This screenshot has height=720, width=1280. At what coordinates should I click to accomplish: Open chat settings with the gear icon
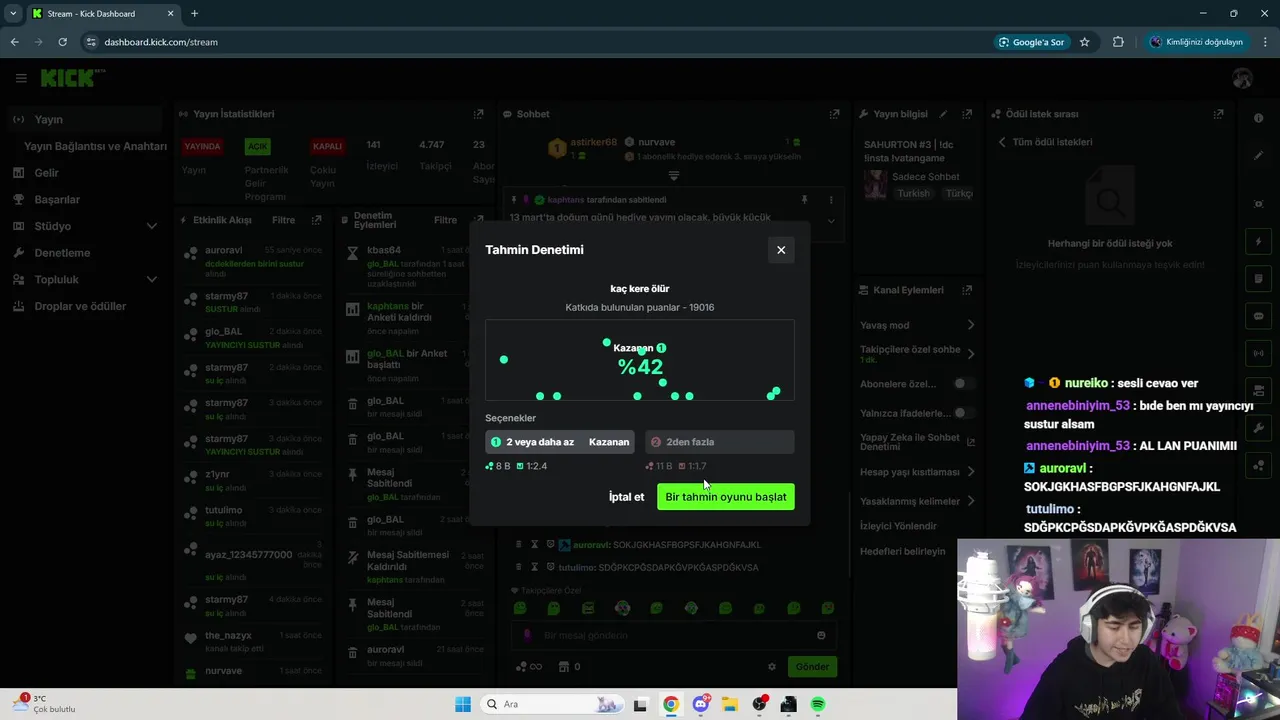[771, 667]
